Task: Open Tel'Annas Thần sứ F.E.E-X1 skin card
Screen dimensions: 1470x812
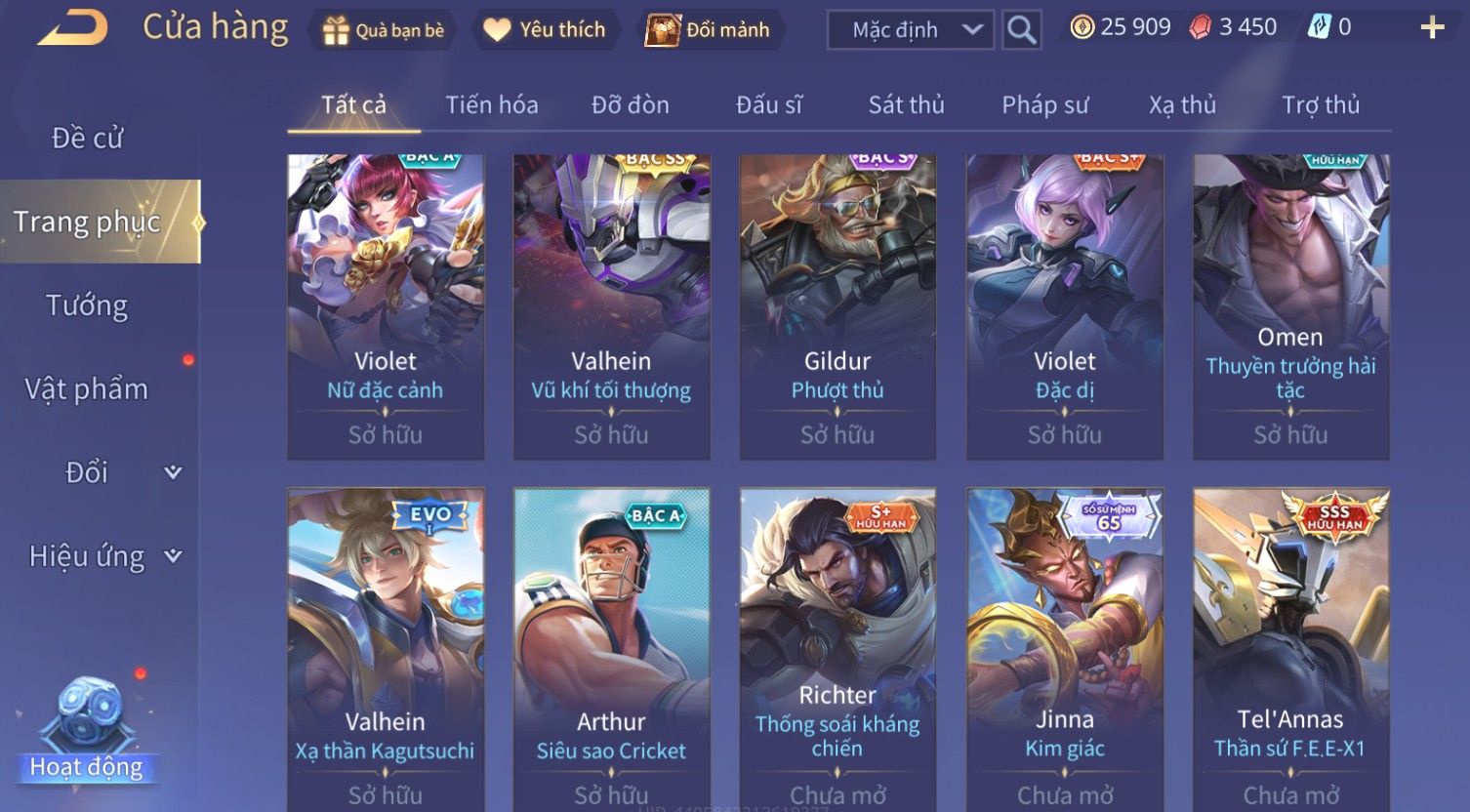Action: click(x=1290, y=650)
